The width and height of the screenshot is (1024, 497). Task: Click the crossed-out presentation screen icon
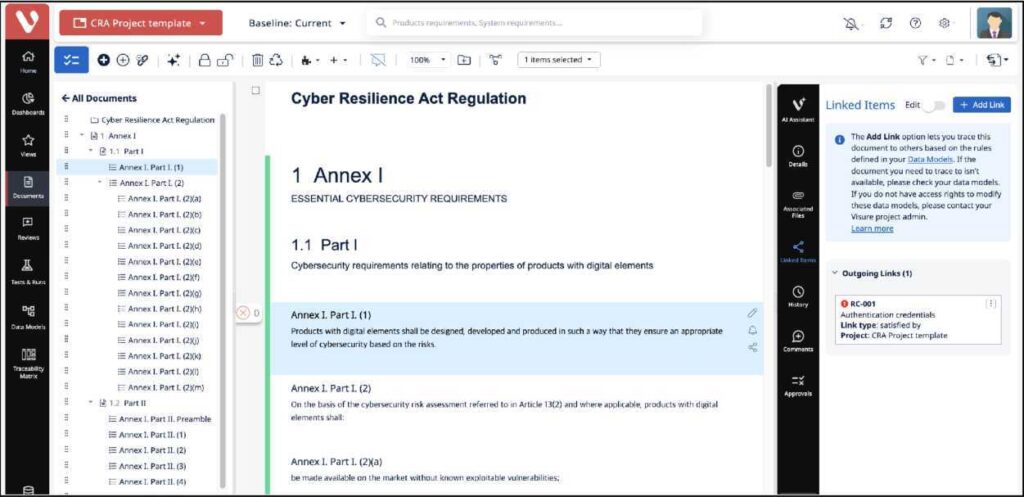tap(377, 60)
